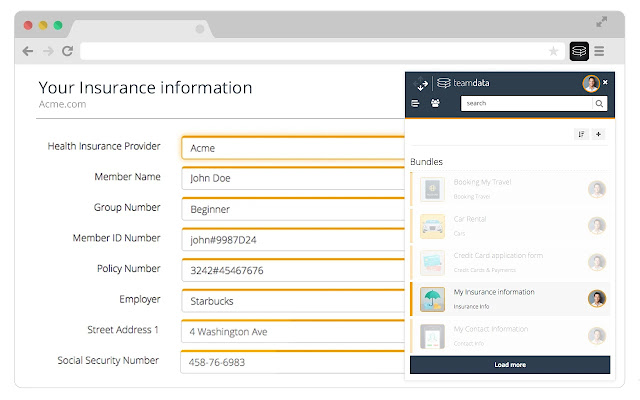640x400 pixels.
Task: Click the Load more button
Action: [x=510, y=365]
